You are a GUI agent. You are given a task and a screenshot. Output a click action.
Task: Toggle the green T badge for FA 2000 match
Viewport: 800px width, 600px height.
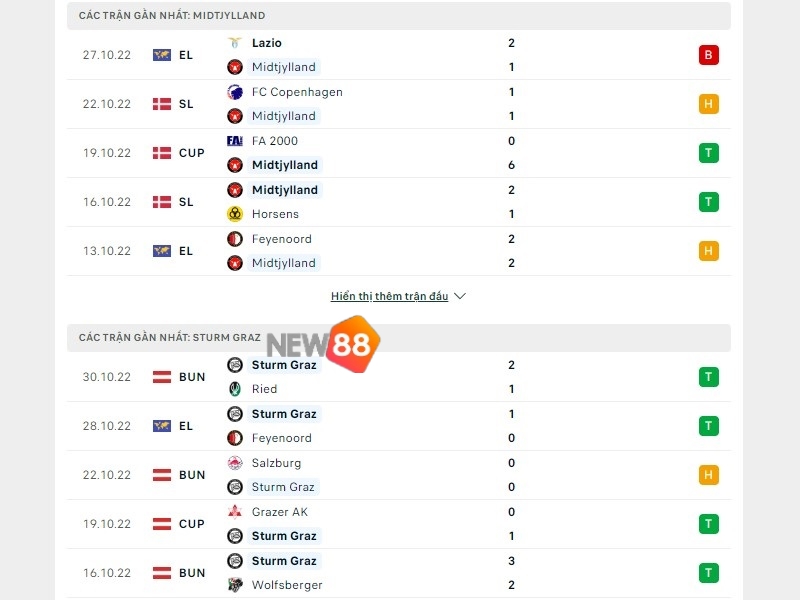tap(709, 153)
